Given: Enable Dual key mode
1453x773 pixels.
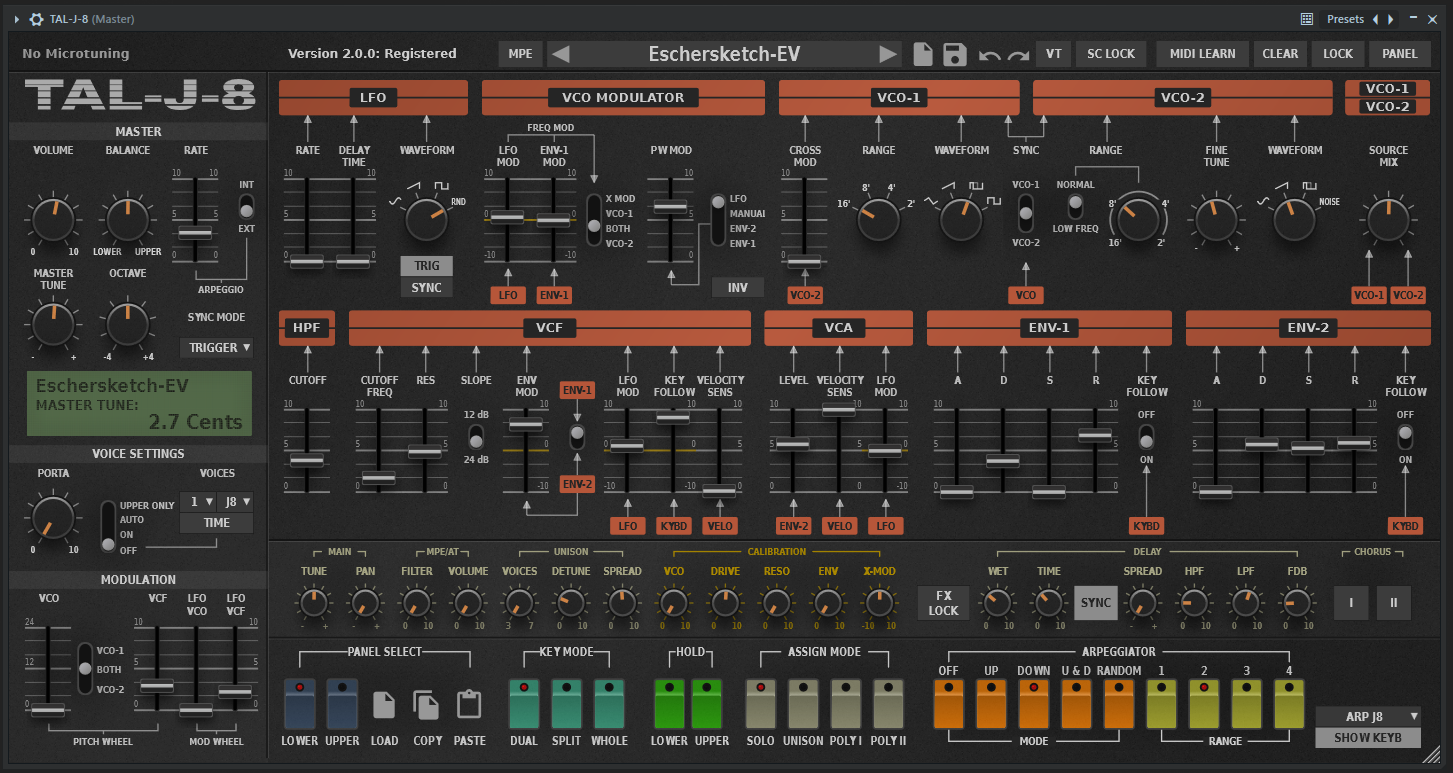Looking at the screenshot, I should tap(524, 703).
